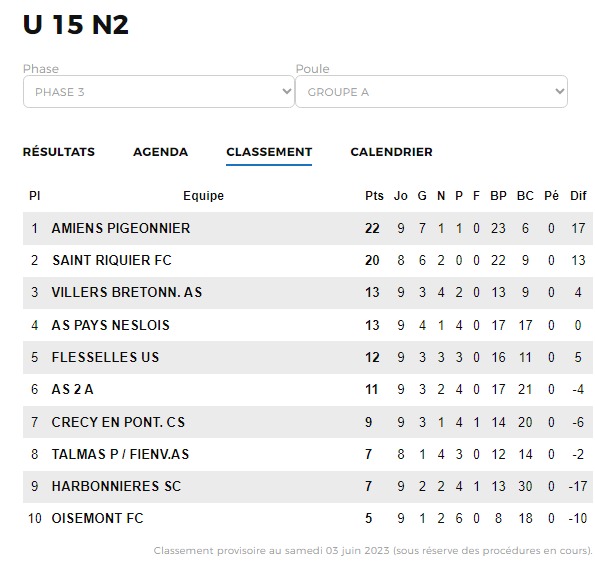The height and width of the screenshot is (567, 595).
Task: Click FLESSELLES US in the standings
Action: tap(105, 357)
